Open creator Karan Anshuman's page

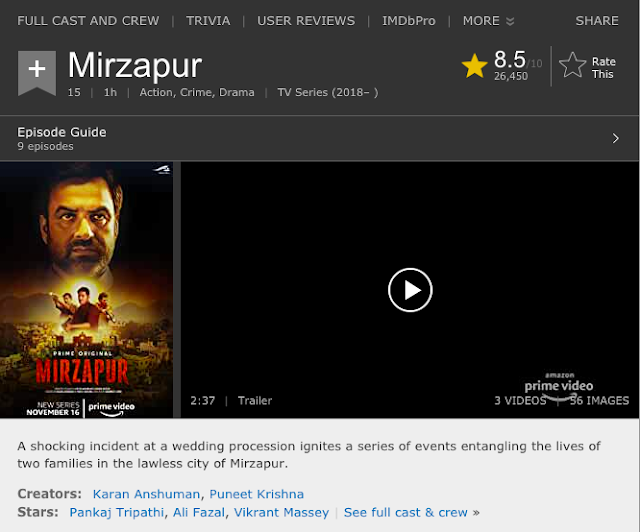(x=146, y=494)
